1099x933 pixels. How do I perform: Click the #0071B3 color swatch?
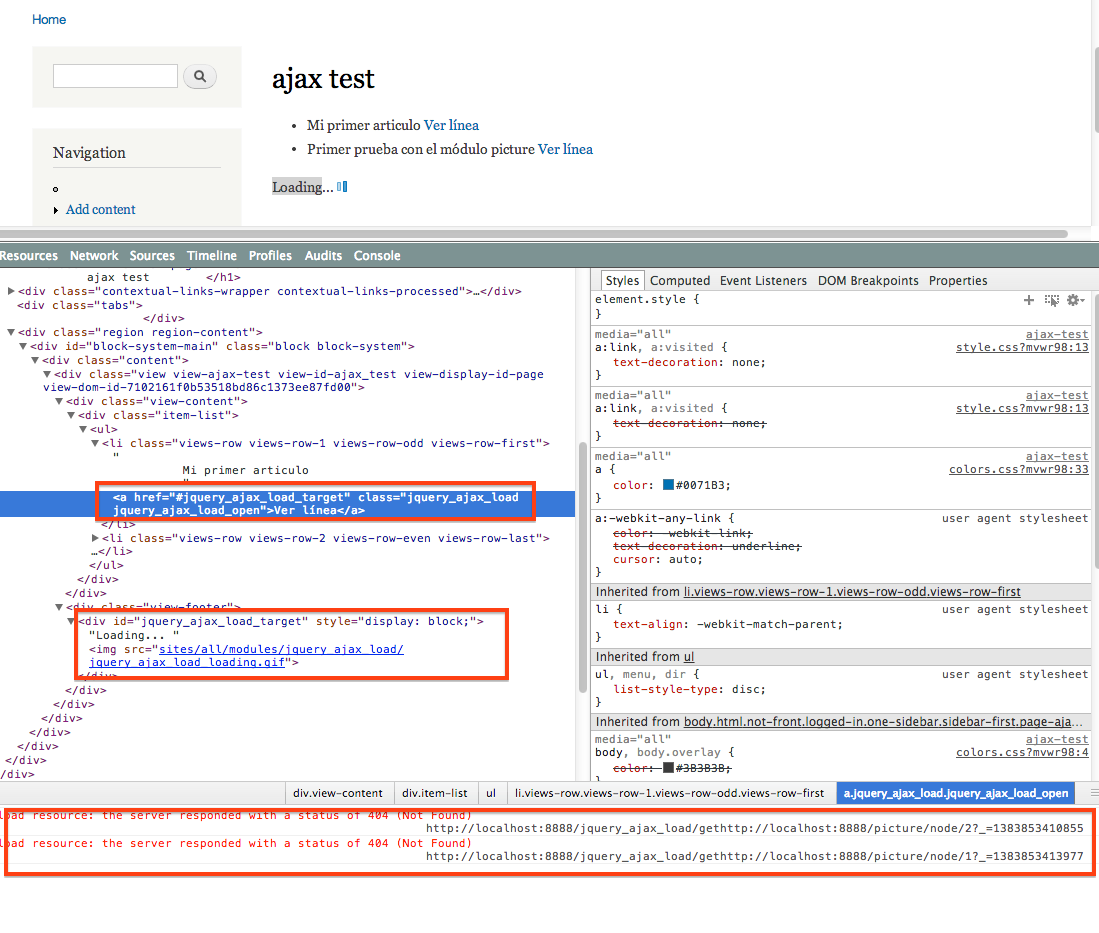[x=669, y=485]
